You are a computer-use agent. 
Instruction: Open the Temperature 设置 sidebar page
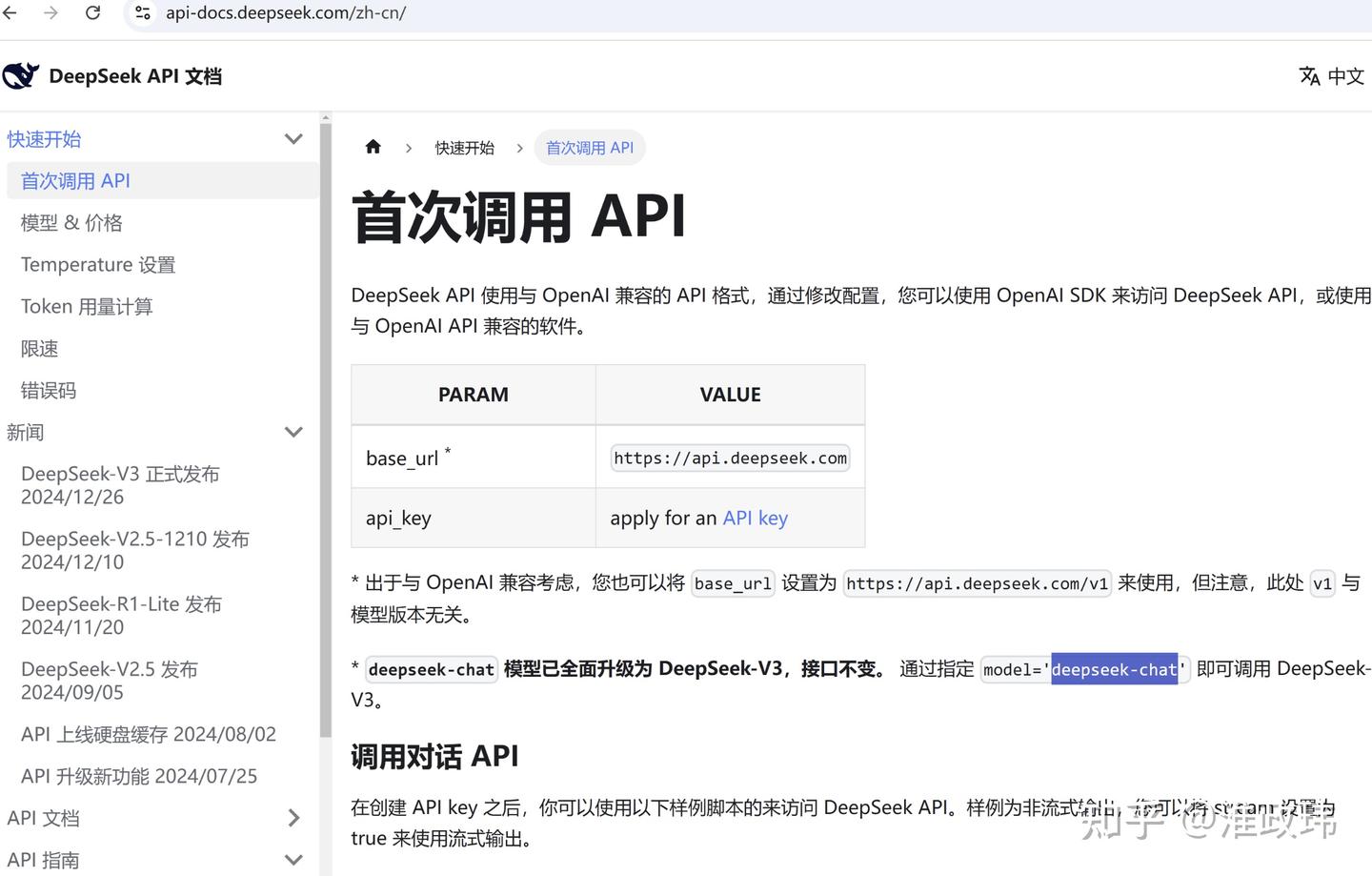click(x=97, y=264)
